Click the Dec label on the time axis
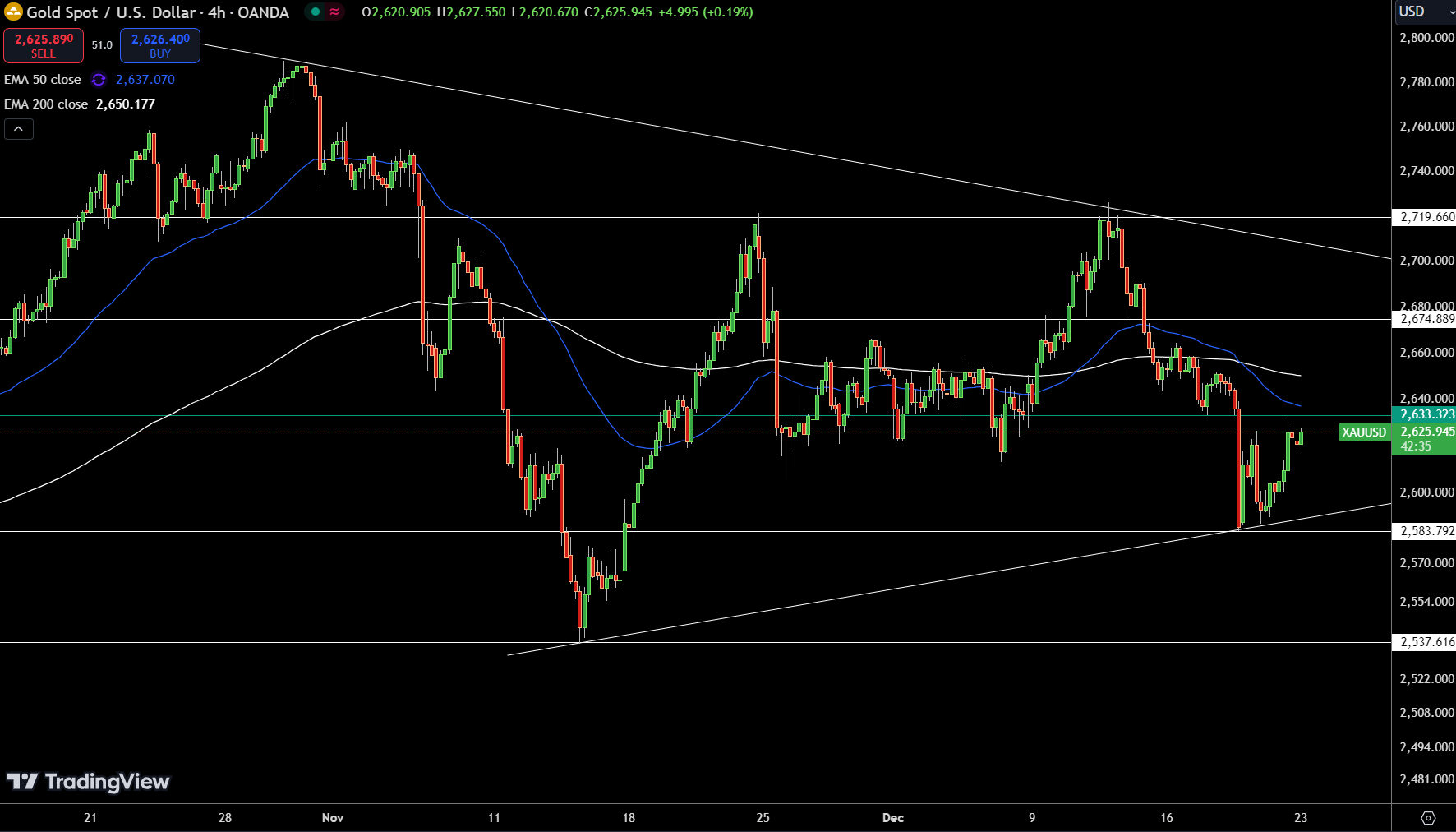 point(893,818)
